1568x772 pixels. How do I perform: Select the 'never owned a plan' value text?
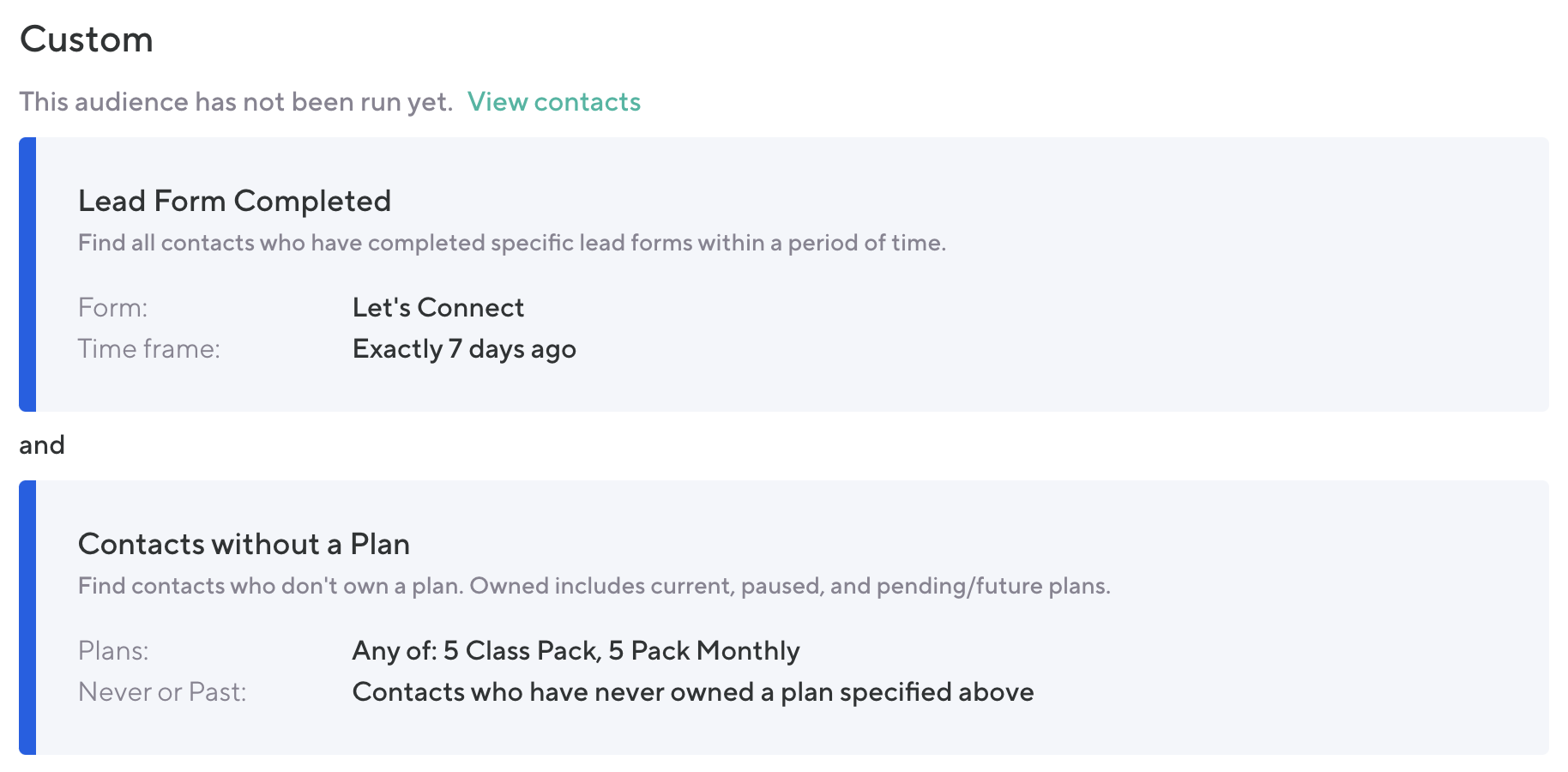(x=692, y=692)
